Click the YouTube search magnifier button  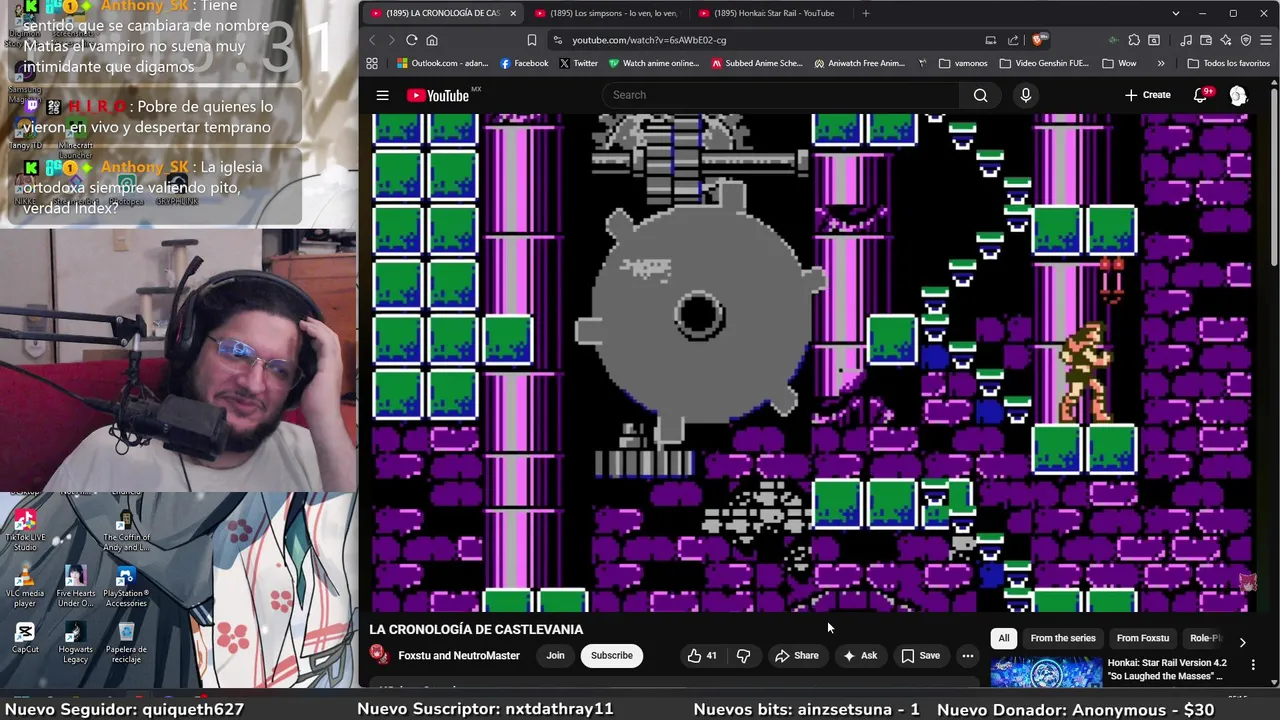tap(980, 95)
